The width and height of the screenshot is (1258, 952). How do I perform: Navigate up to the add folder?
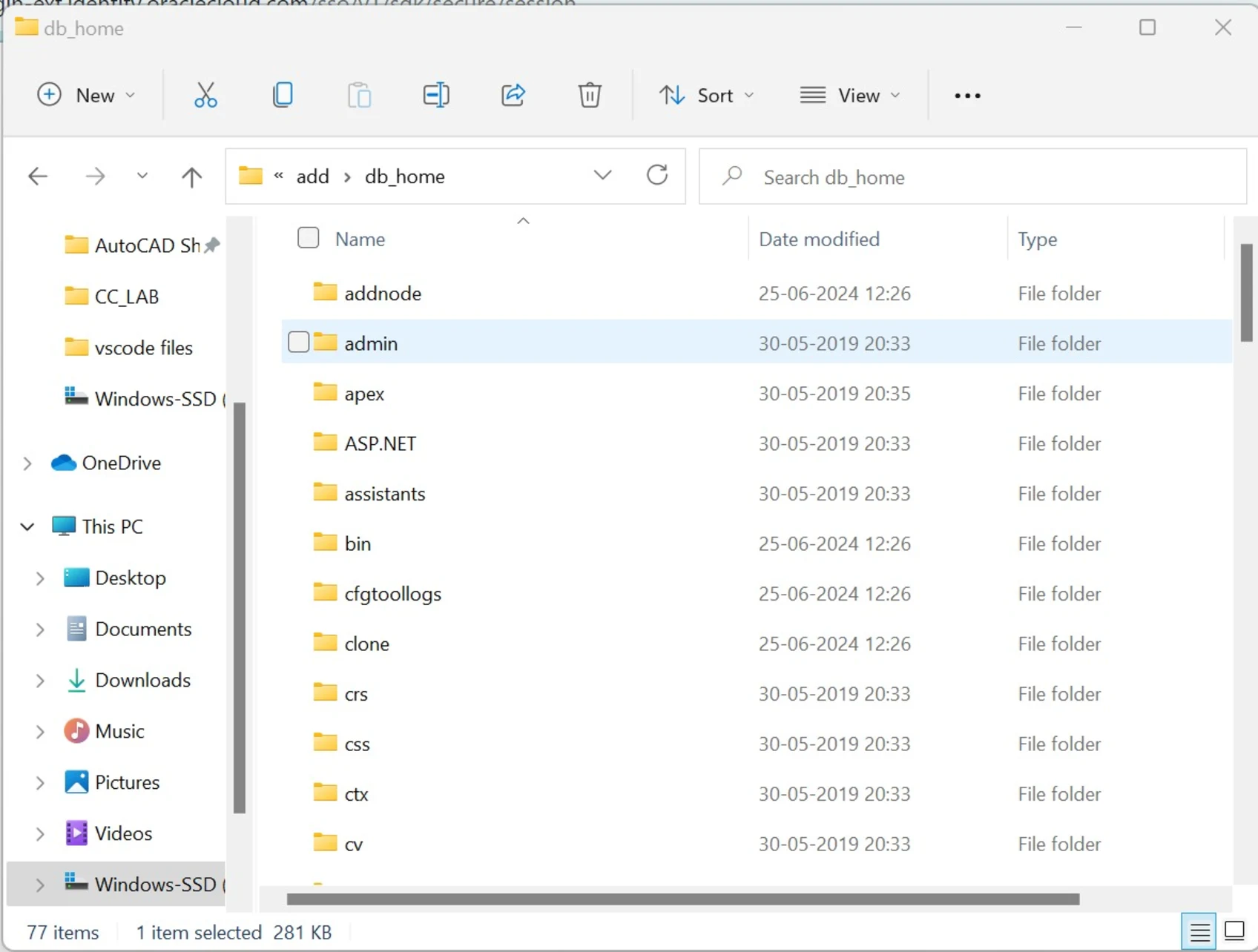(191, 176)
